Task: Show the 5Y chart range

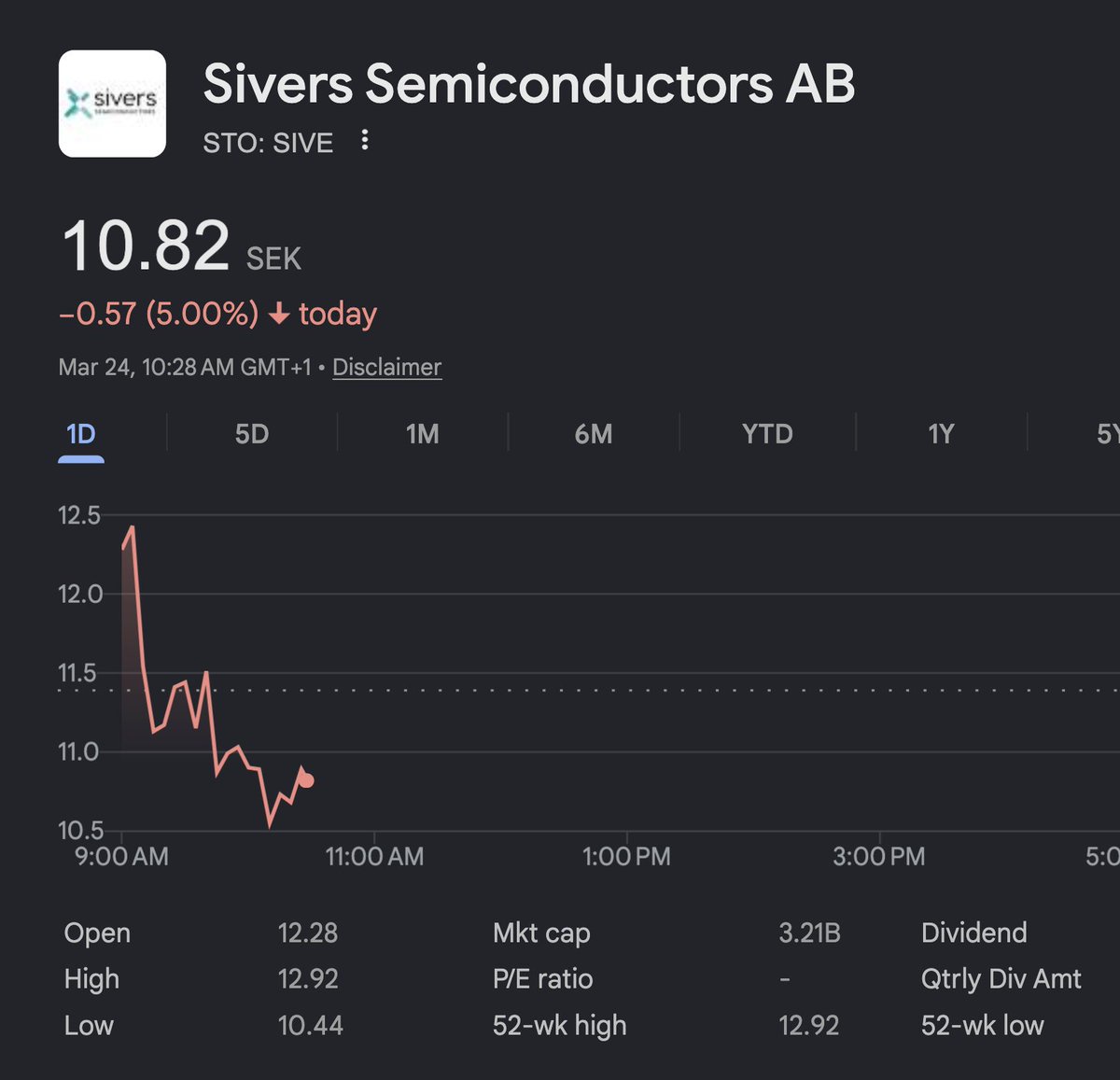Action: [x=1107, y=434]
